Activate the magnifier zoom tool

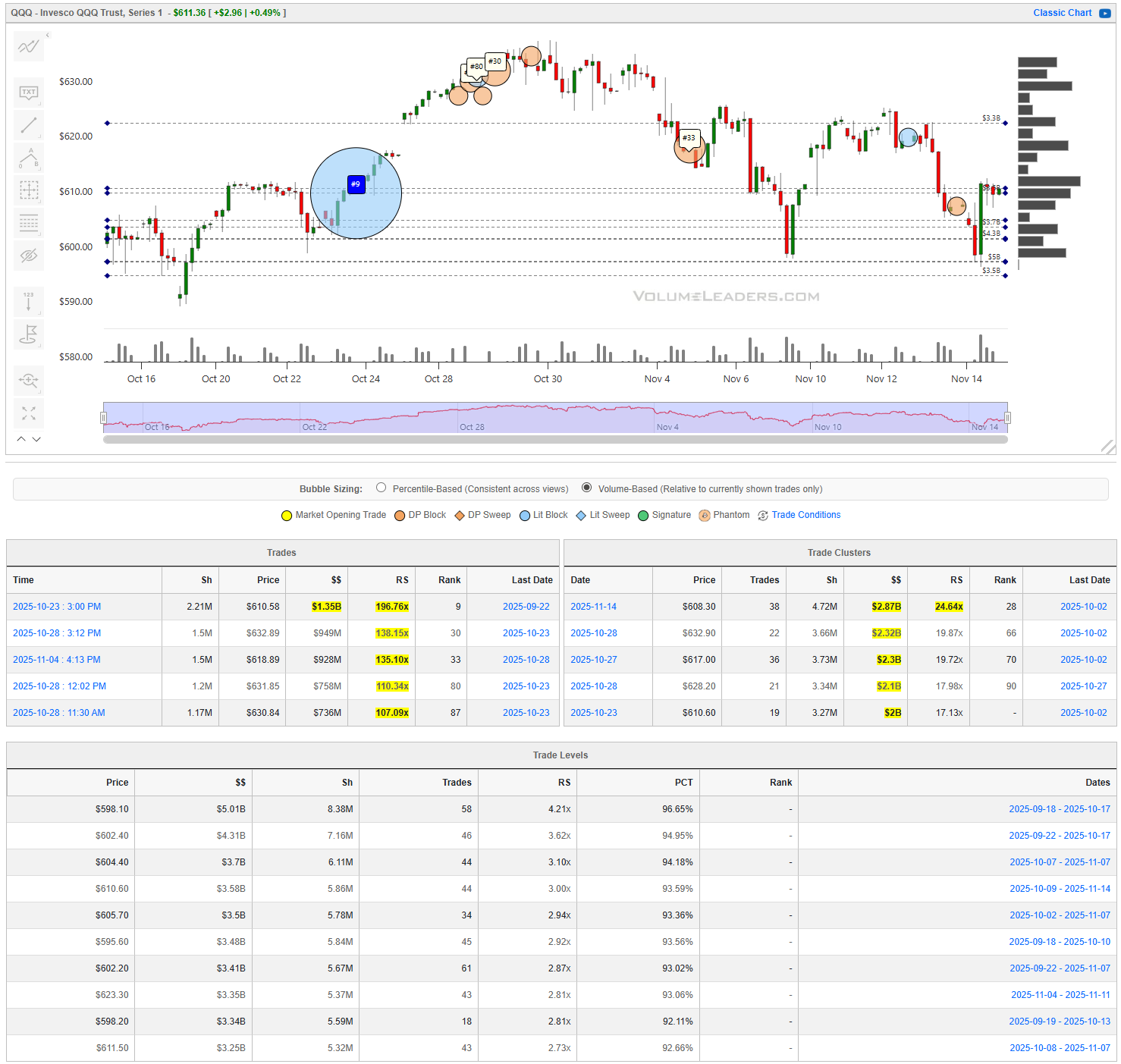29,381
